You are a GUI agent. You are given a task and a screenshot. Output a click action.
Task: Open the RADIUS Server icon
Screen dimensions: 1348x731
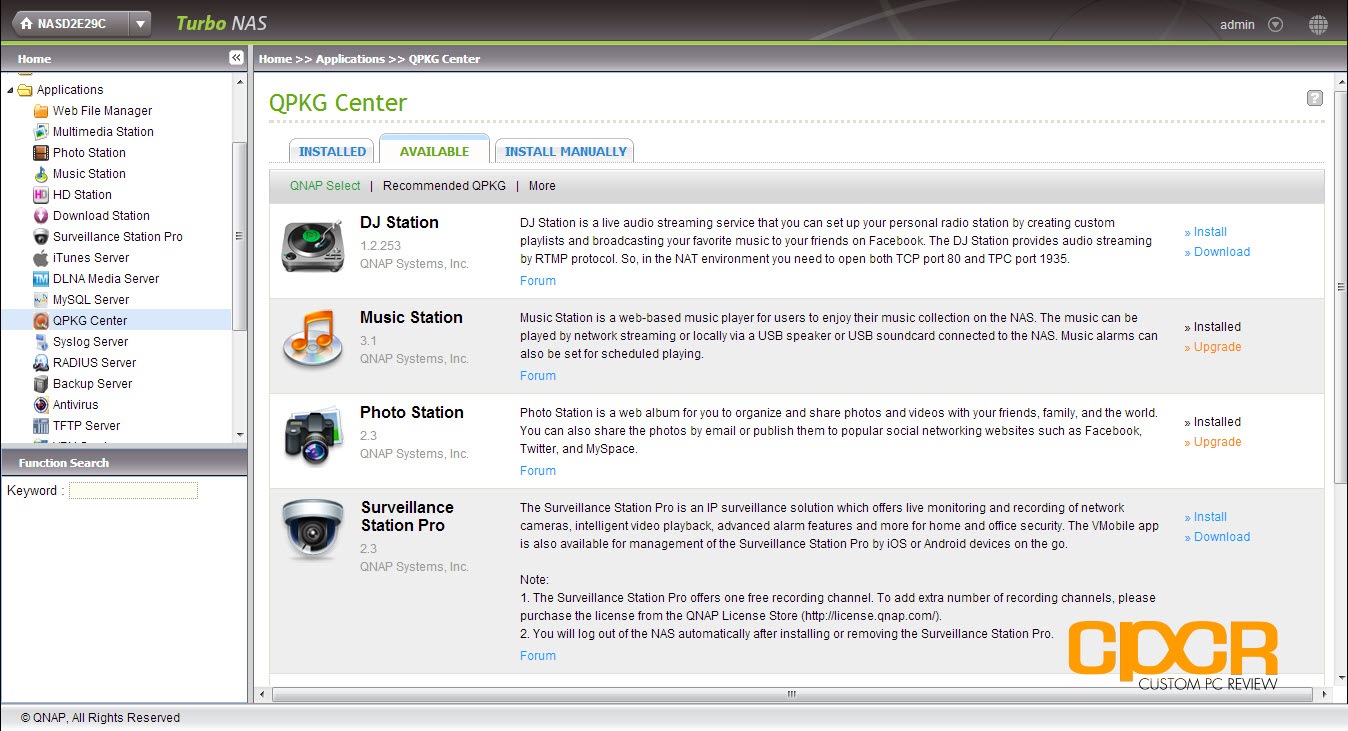[41, 363]
